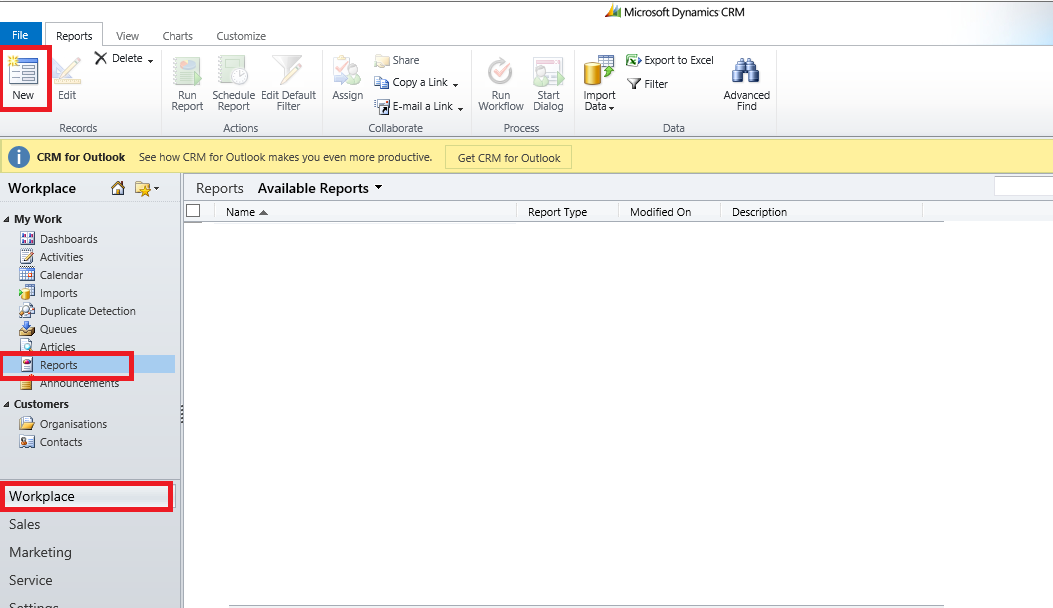The height and width of the screenshot is (608, 1053).
Task: Click the Workplace home icon
Action: [x=118, y=188]
